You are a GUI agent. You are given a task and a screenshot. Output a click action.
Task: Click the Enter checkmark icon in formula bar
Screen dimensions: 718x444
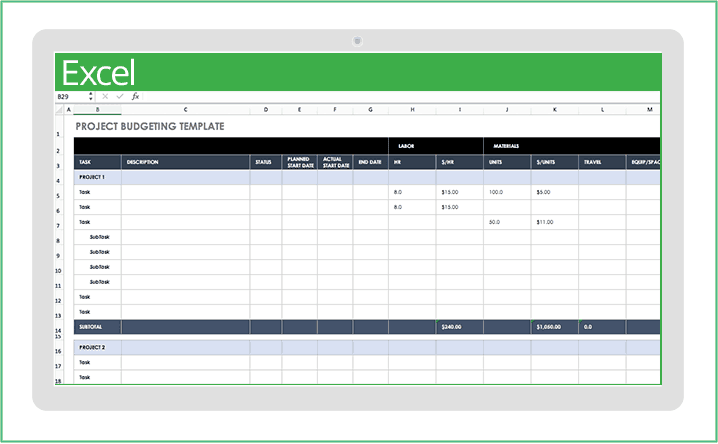point(120,97)
